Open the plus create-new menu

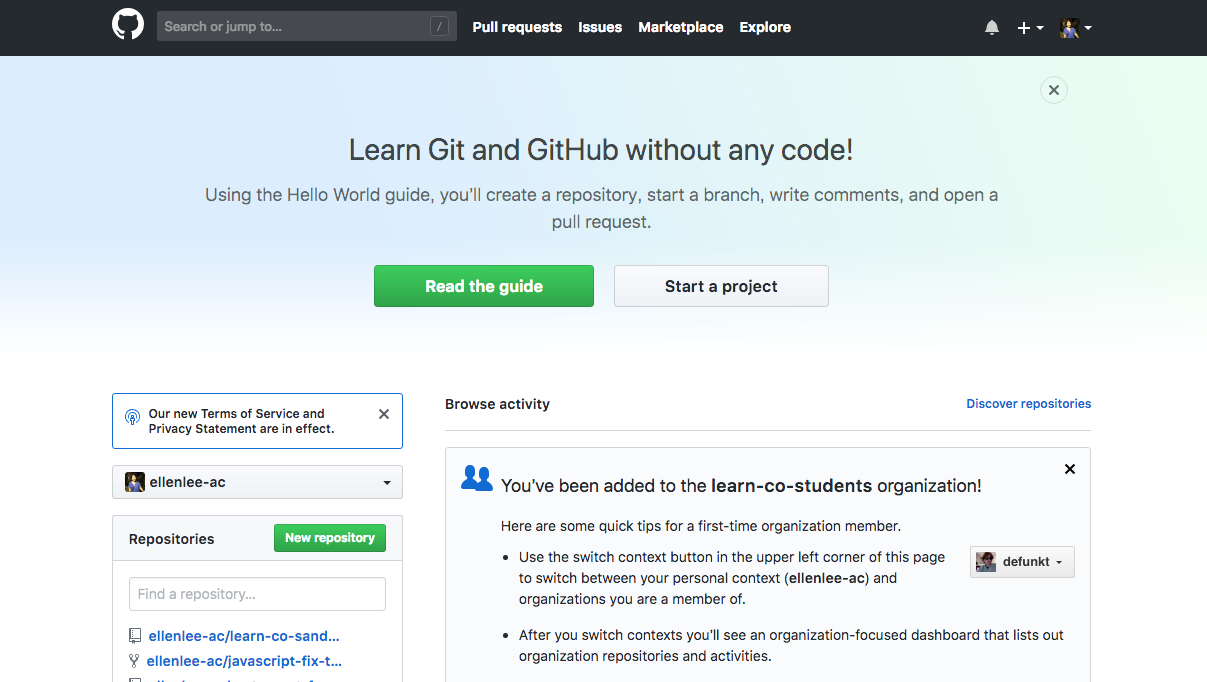[1030, 28]
